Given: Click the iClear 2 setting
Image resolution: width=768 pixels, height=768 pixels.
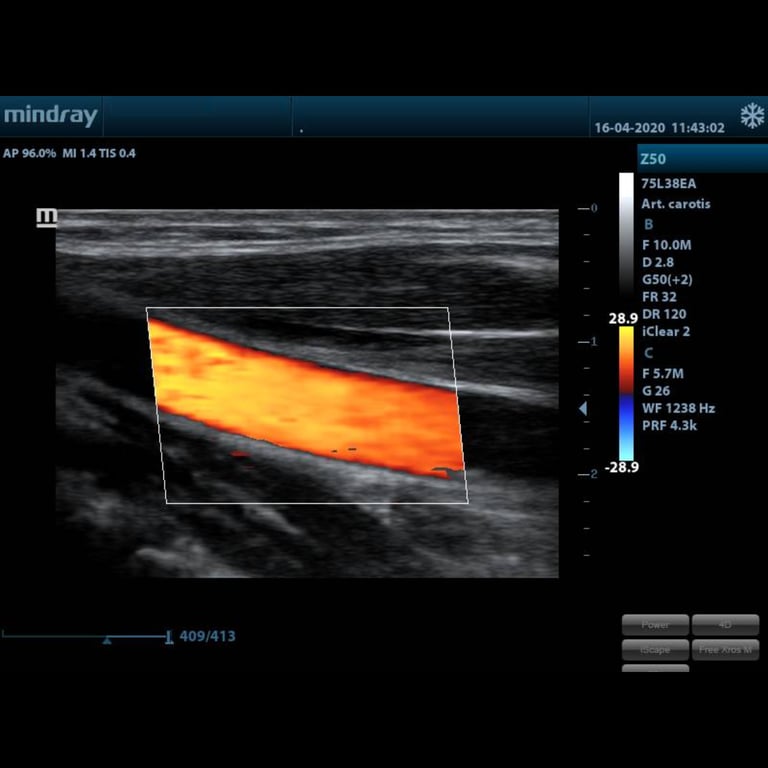Looking at the screenshot, I should (666, 332).
